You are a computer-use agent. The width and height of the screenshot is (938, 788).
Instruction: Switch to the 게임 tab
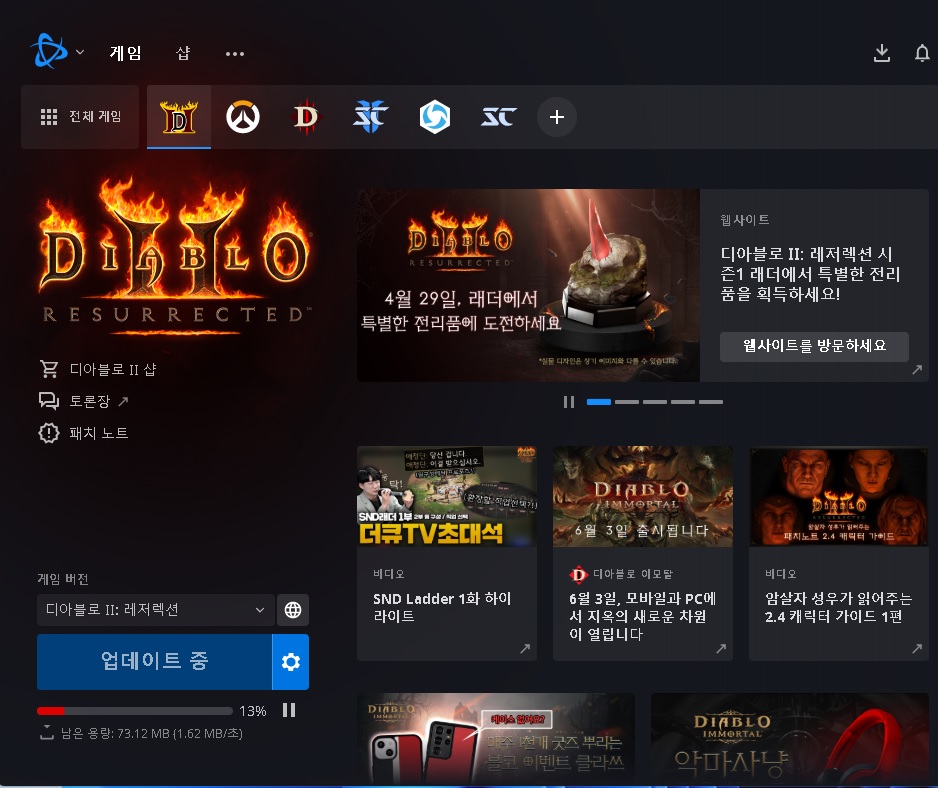click(x=126, y=53)
